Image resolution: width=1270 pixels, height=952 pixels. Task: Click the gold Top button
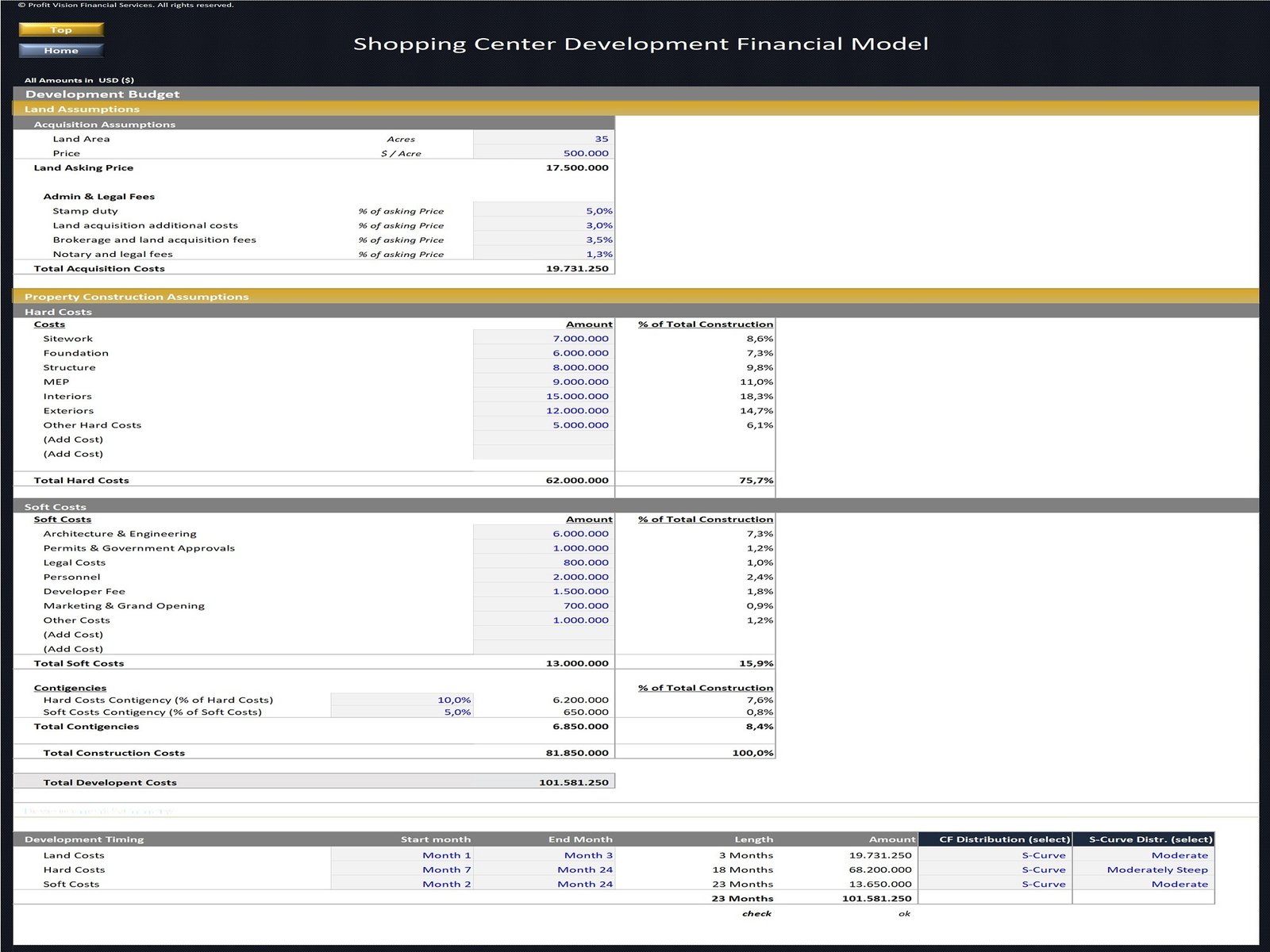coord(61,29)
